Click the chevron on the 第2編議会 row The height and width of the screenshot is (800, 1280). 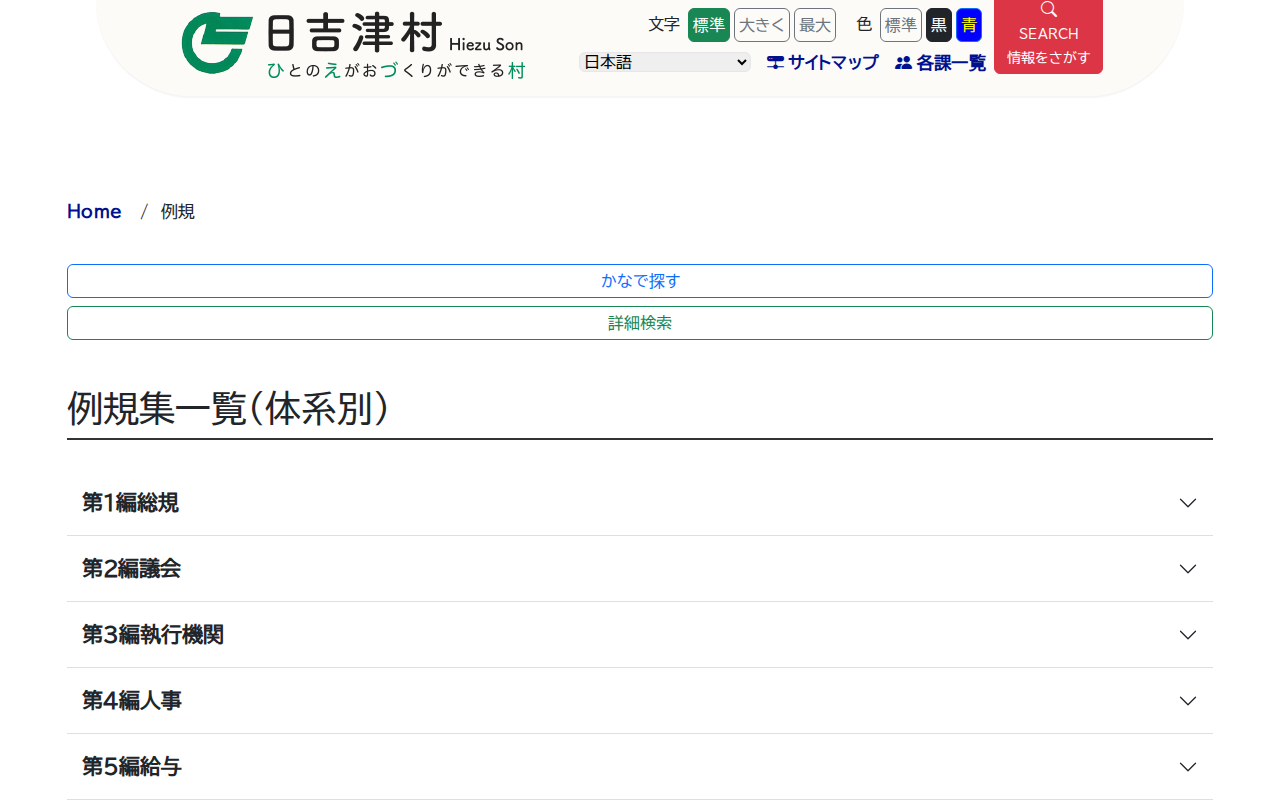[x=1188, y=569]
